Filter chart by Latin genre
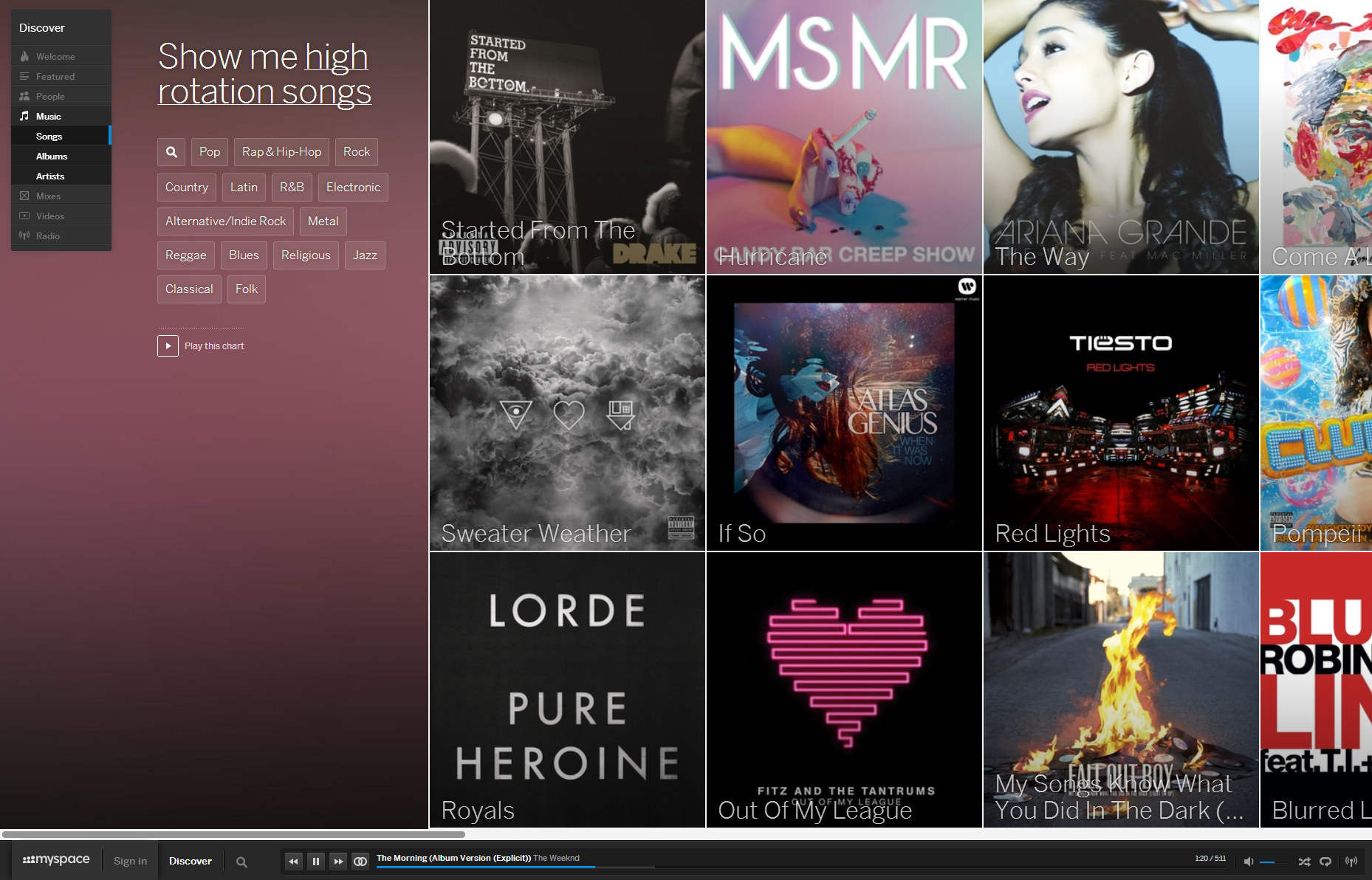The height and width of the screenshot is (880, 1372). click(244, 188)
